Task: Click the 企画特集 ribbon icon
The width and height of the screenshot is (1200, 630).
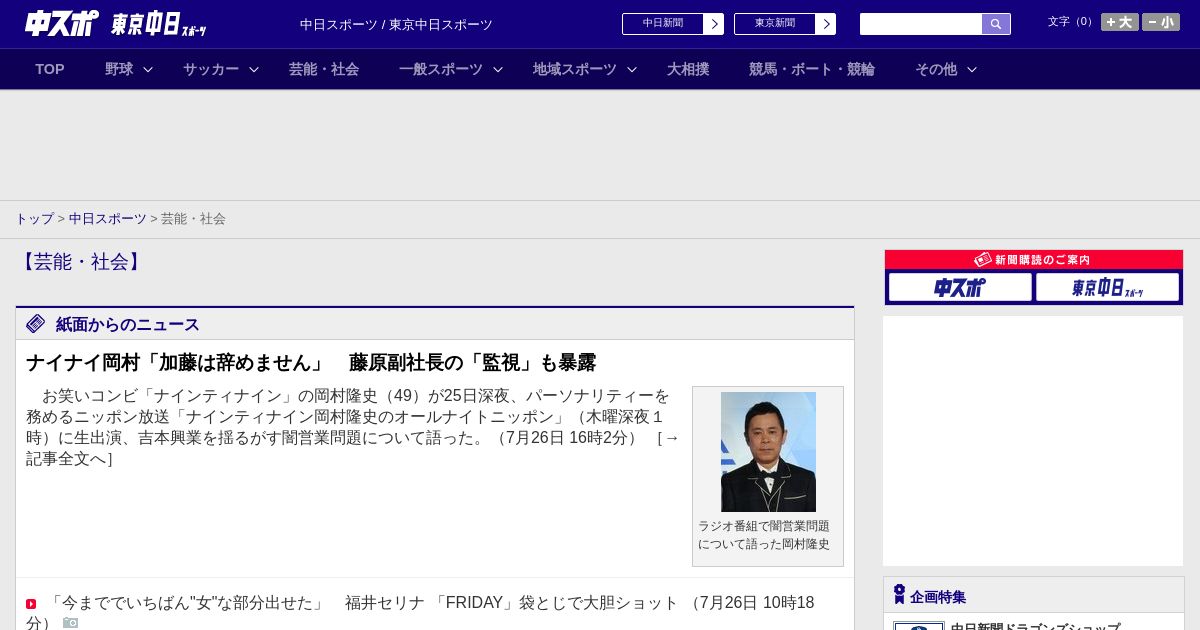Action: click(899, 595)
